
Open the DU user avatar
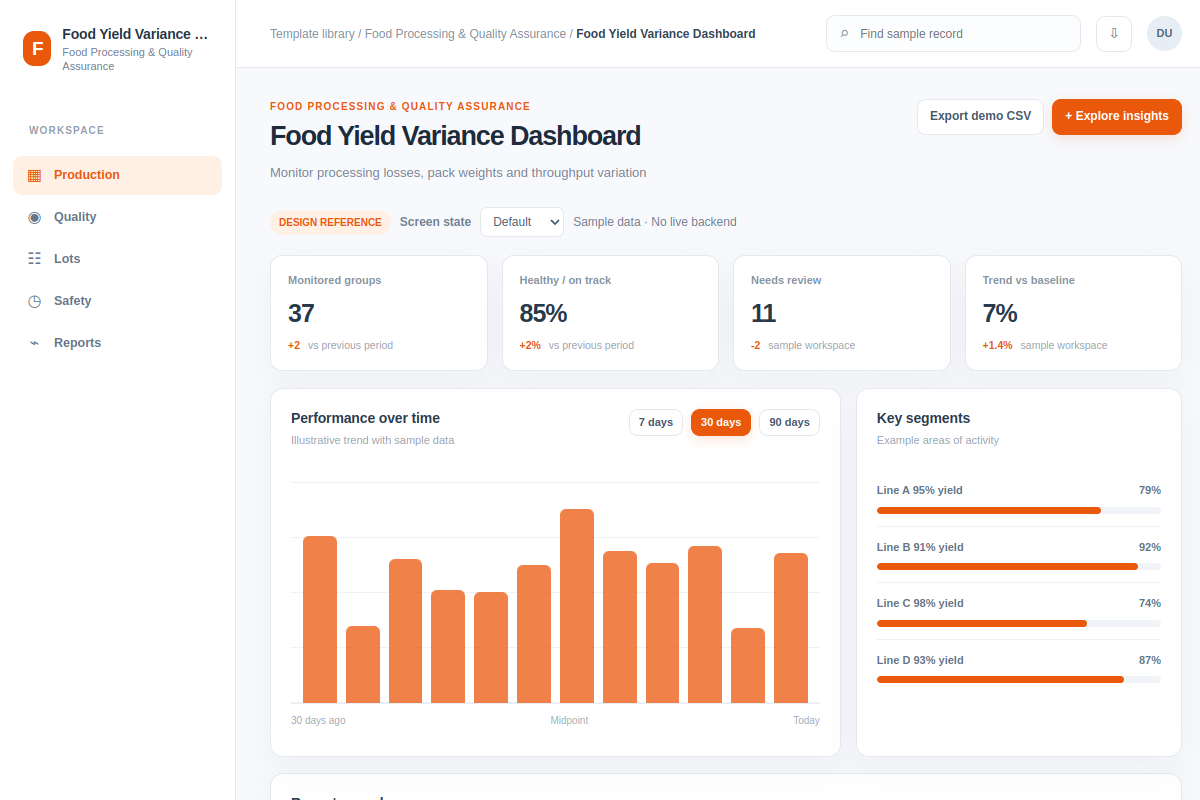pos(1164,34)
